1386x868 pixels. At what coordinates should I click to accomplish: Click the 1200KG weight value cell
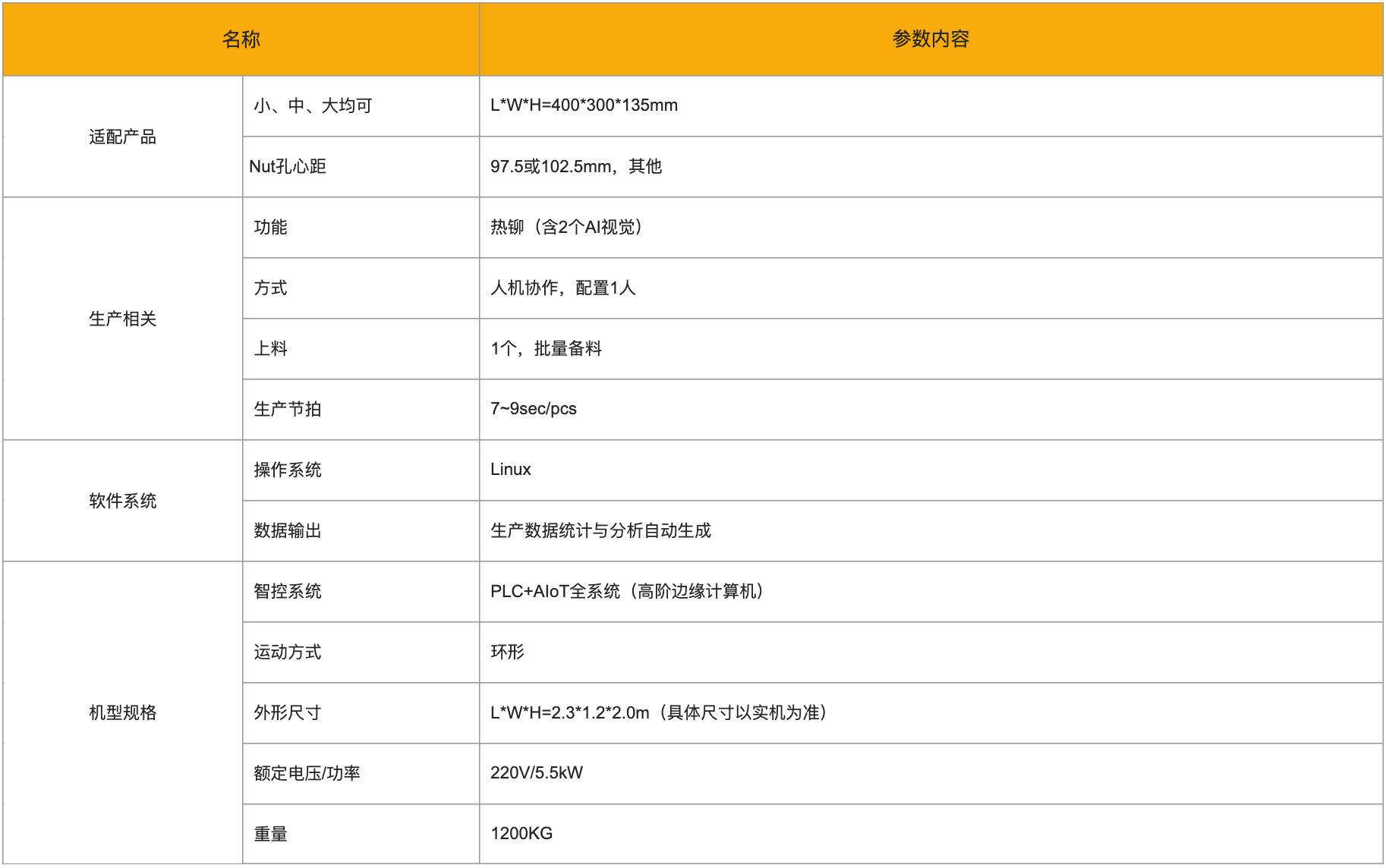pyautogui.click(x=521, y=834)
